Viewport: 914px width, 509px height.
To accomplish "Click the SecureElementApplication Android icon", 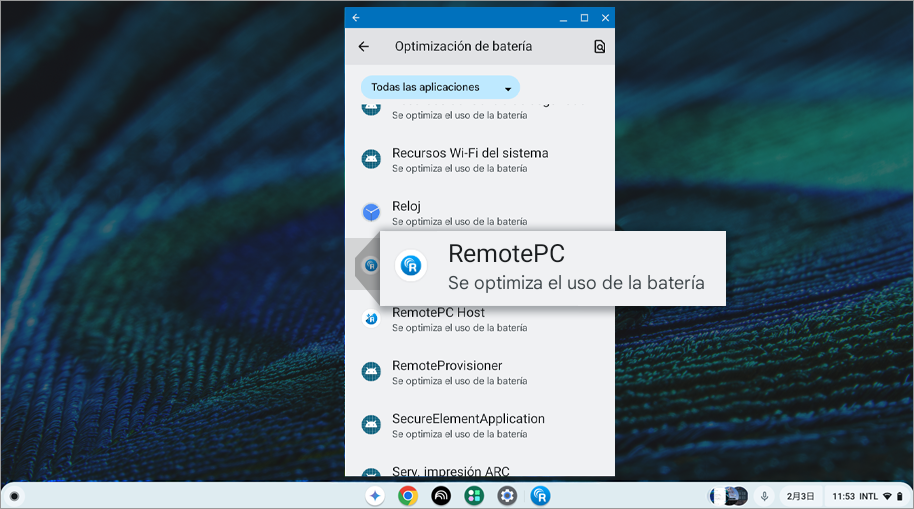I will [371, 425].
